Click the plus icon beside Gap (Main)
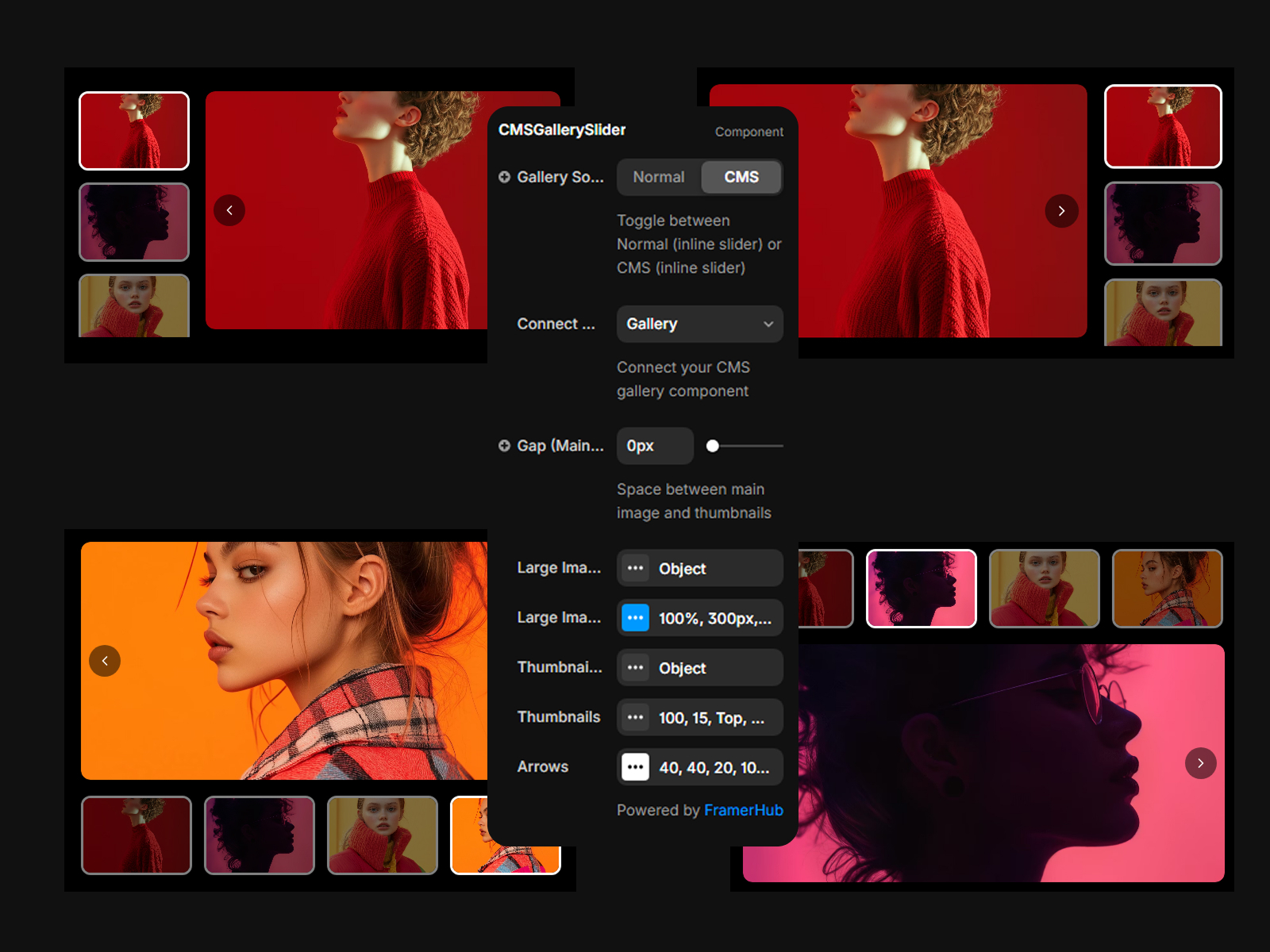Screen dimensions: 1270x952 click(x=504, y=446)
